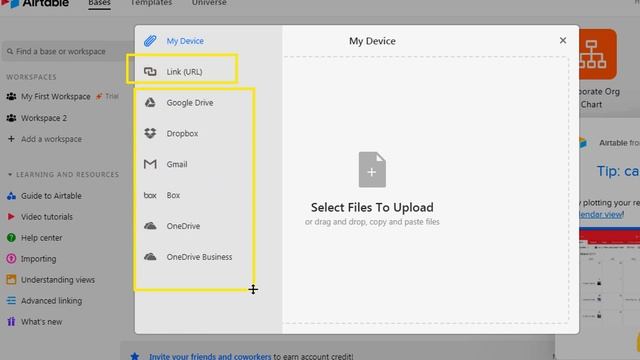Open the Advanced linking link

51,301
